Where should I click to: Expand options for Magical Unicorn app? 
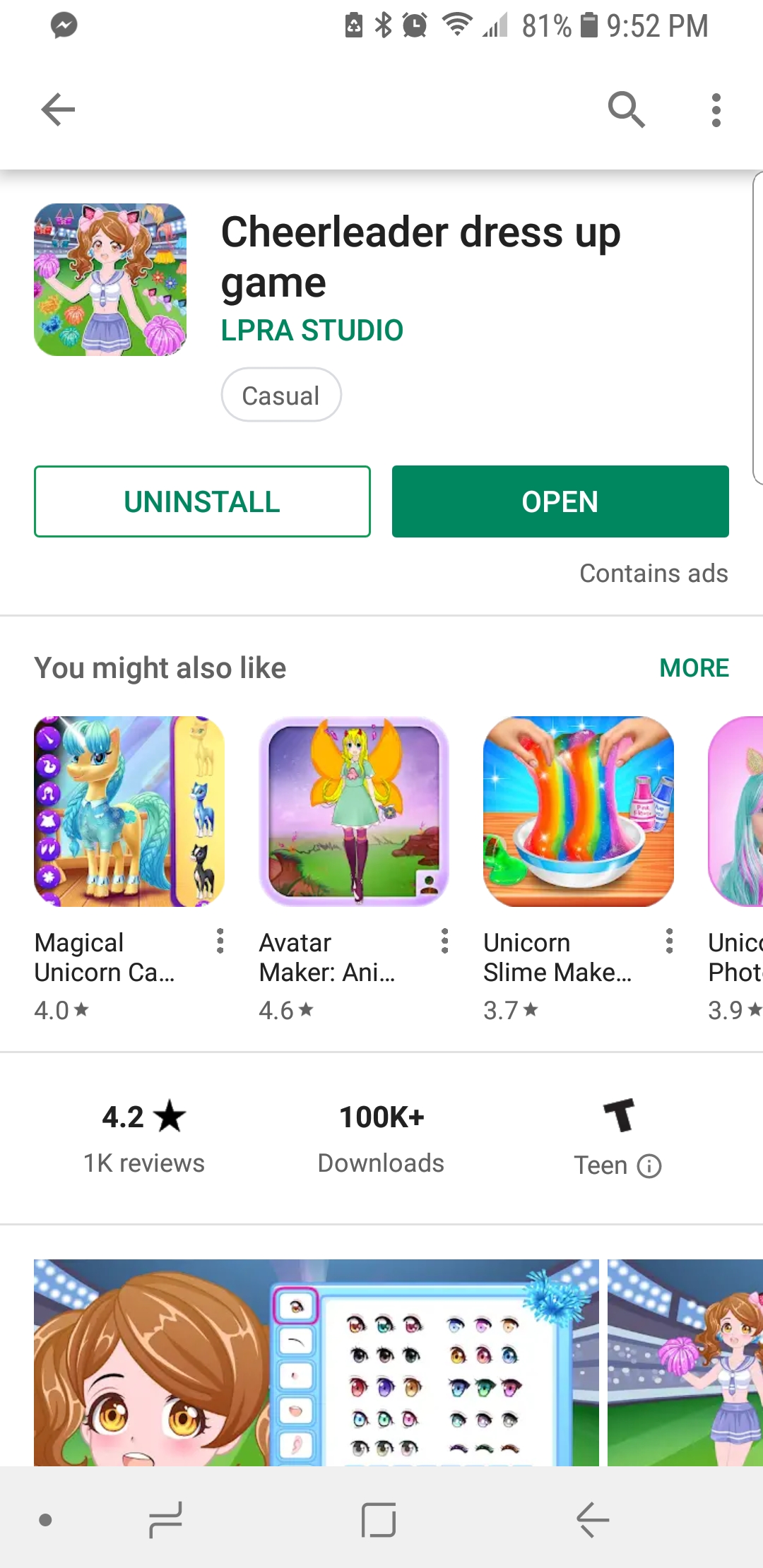click(220, 942)
